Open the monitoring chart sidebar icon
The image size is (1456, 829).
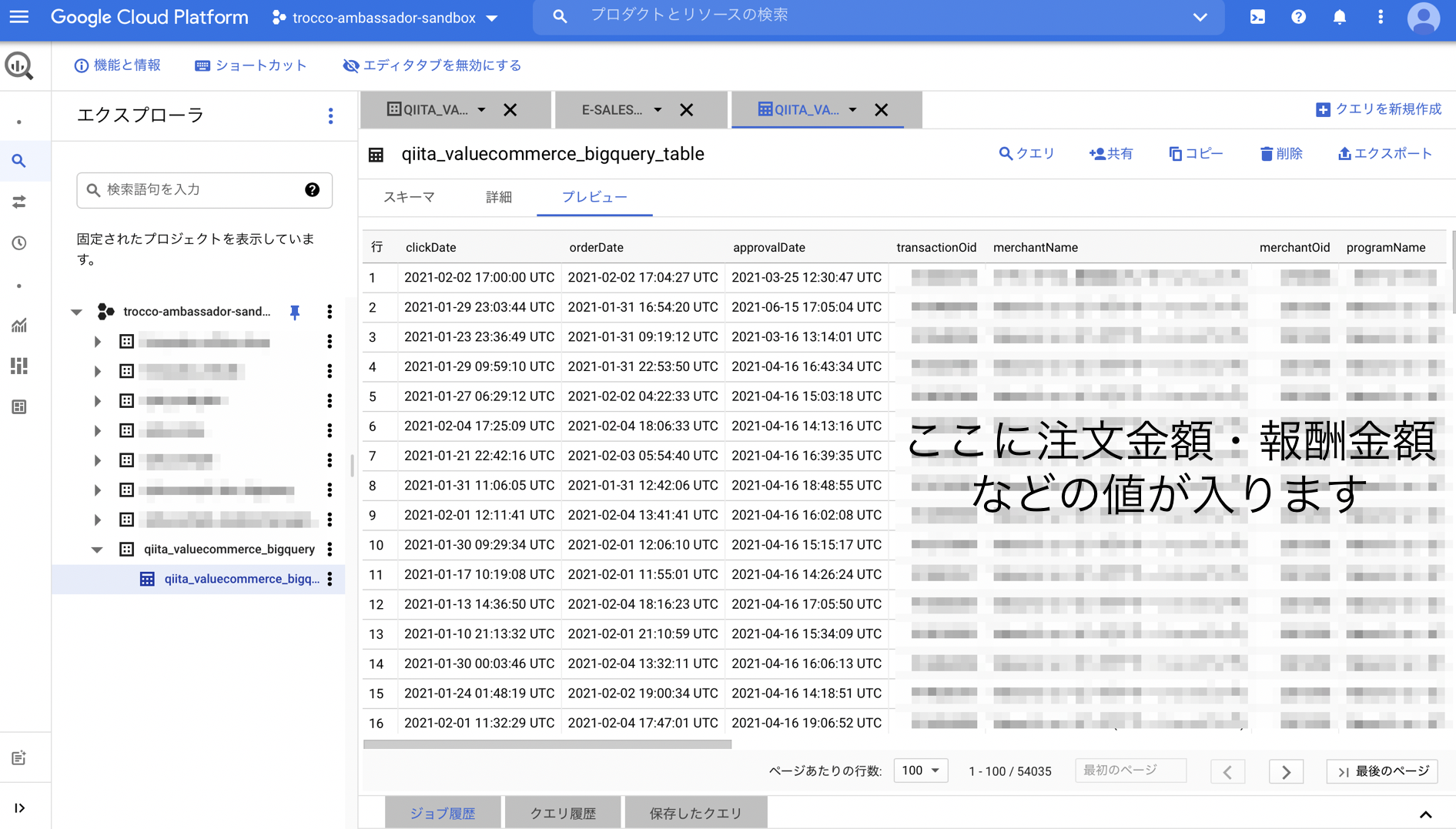pyautogui.click(x=19, y=326)
